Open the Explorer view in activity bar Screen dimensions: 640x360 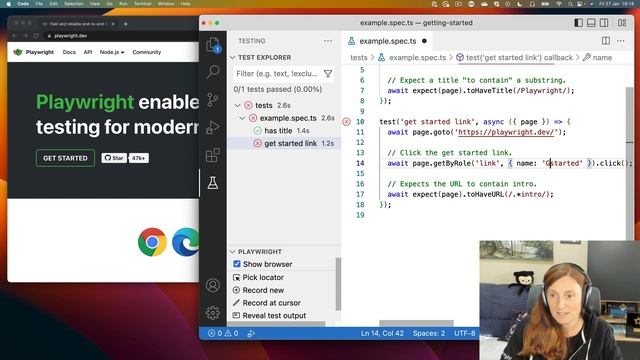click(213, 45)
